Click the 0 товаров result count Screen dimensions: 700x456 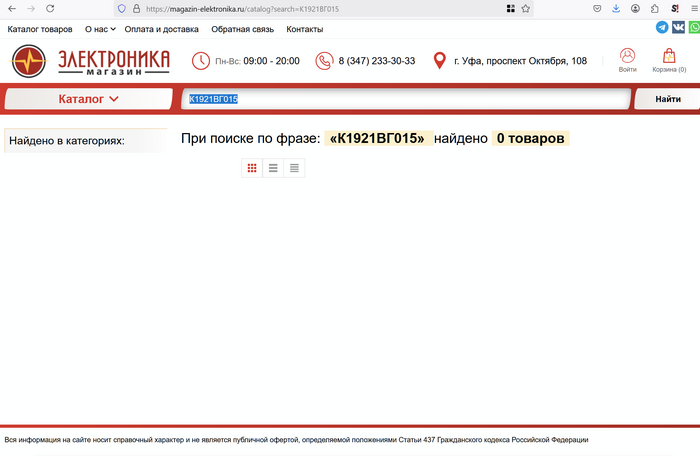coord(530,138)
